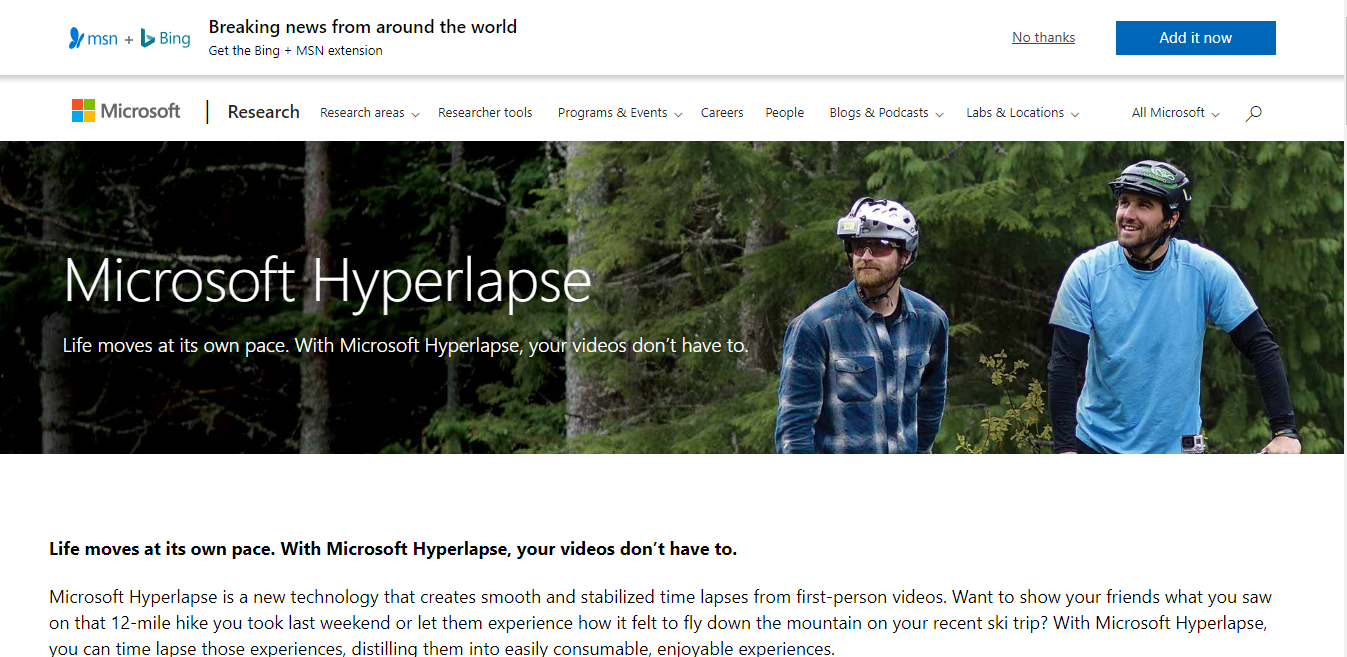Expand the Blogs & Podcasts menu
The height and width of the screenshot is (657, 1347).
click(886, 113)
